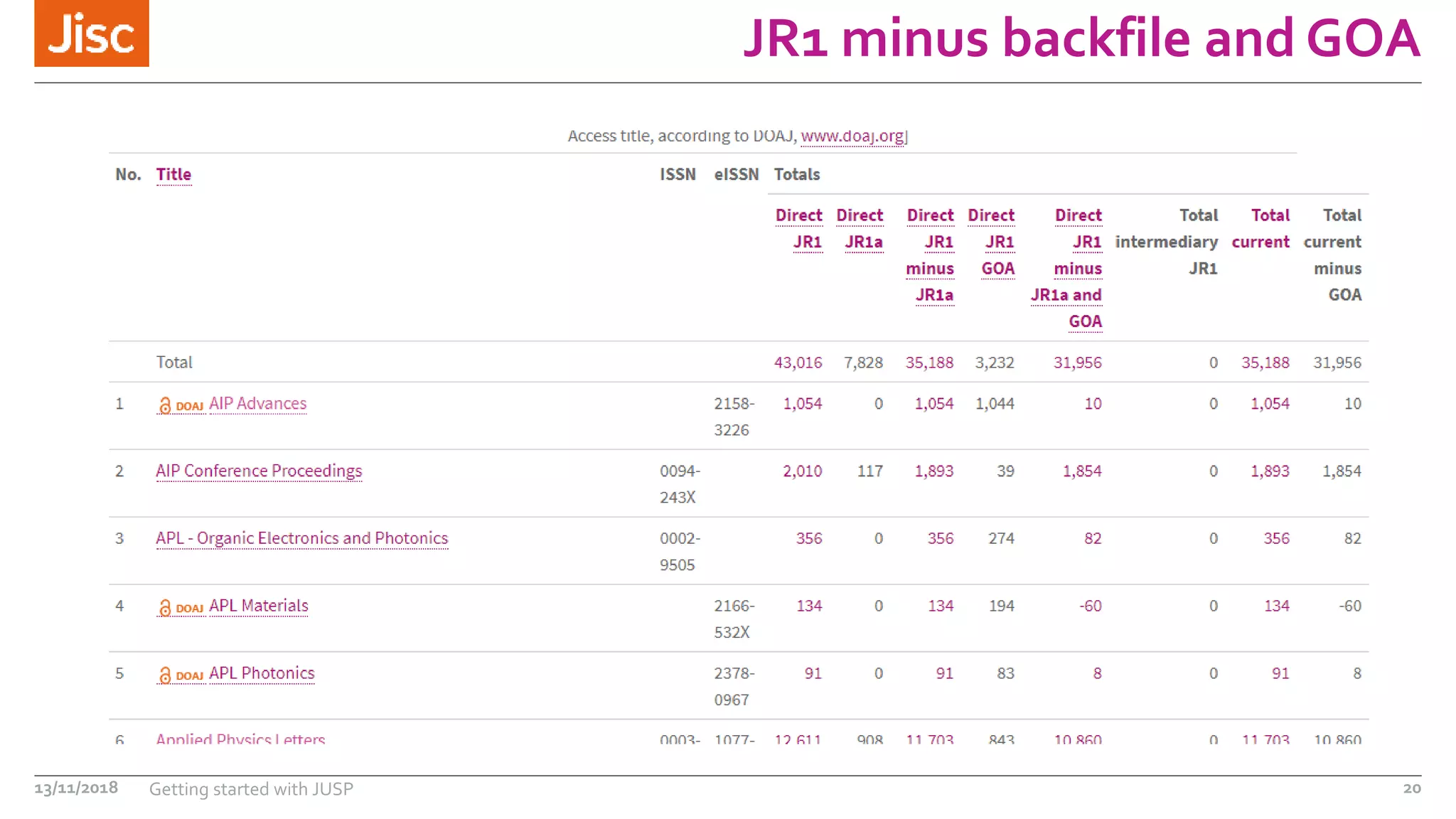
Task: Click eISSN 2378-0967 for APL Photonics
Action: point(734,686)
